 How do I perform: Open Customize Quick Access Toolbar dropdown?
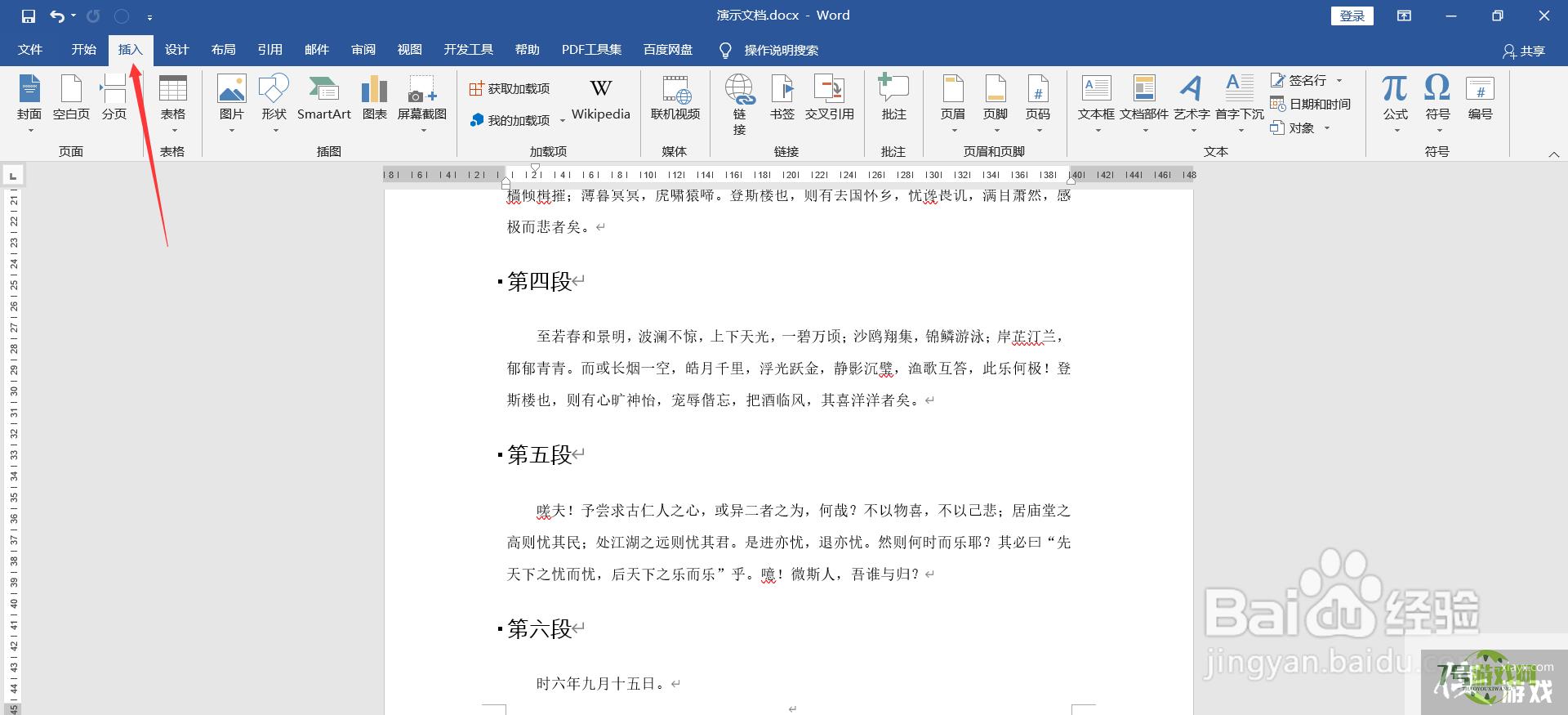pos(149,16)
